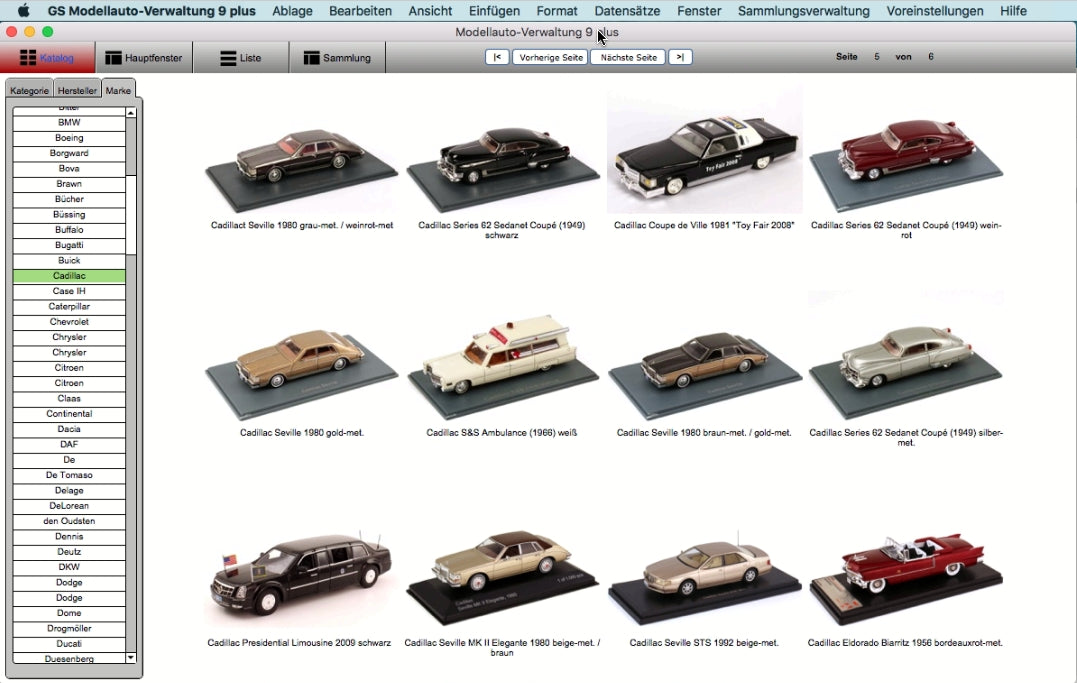Open the Sammlungsverwaltung menu
This screenshot has width=1077, height=683.
[803, 11]
